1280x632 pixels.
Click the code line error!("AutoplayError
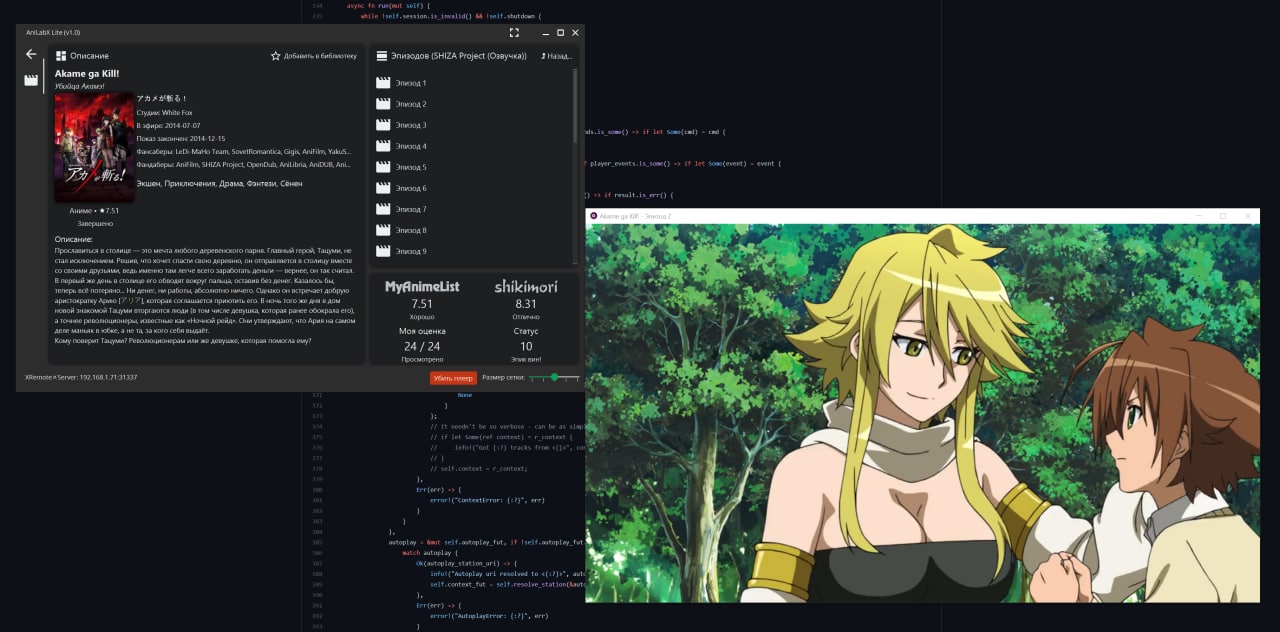click(489, 616)
